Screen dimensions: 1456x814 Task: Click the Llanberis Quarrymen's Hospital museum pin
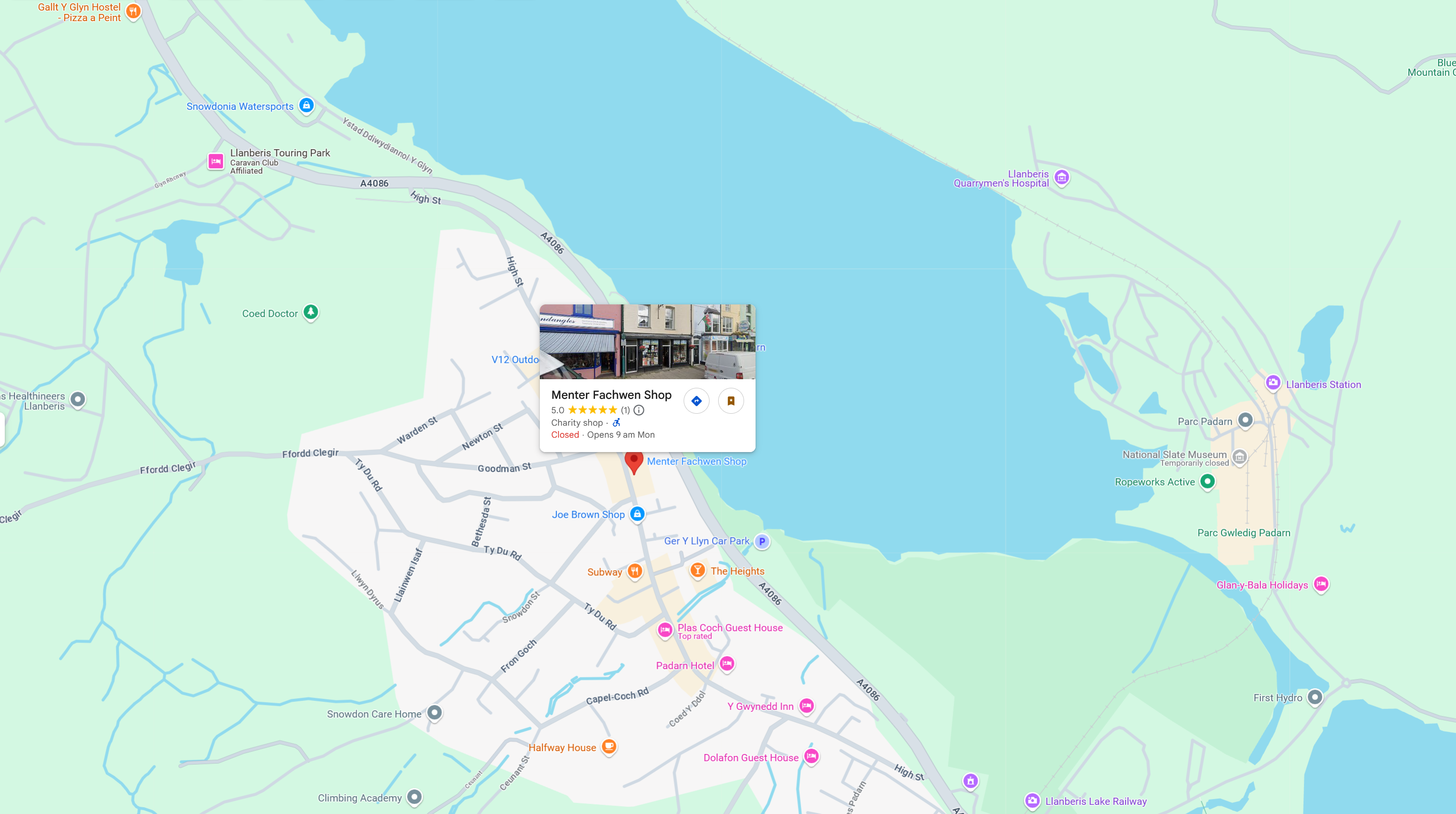(1062, 177)
